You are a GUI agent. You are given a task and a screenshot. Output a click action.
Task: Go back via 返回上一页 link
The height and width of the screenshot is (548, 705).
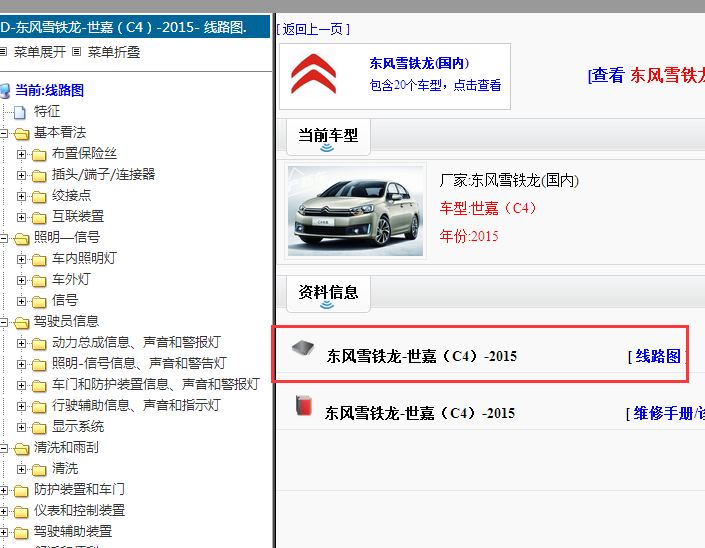click(x=313, y=29)
